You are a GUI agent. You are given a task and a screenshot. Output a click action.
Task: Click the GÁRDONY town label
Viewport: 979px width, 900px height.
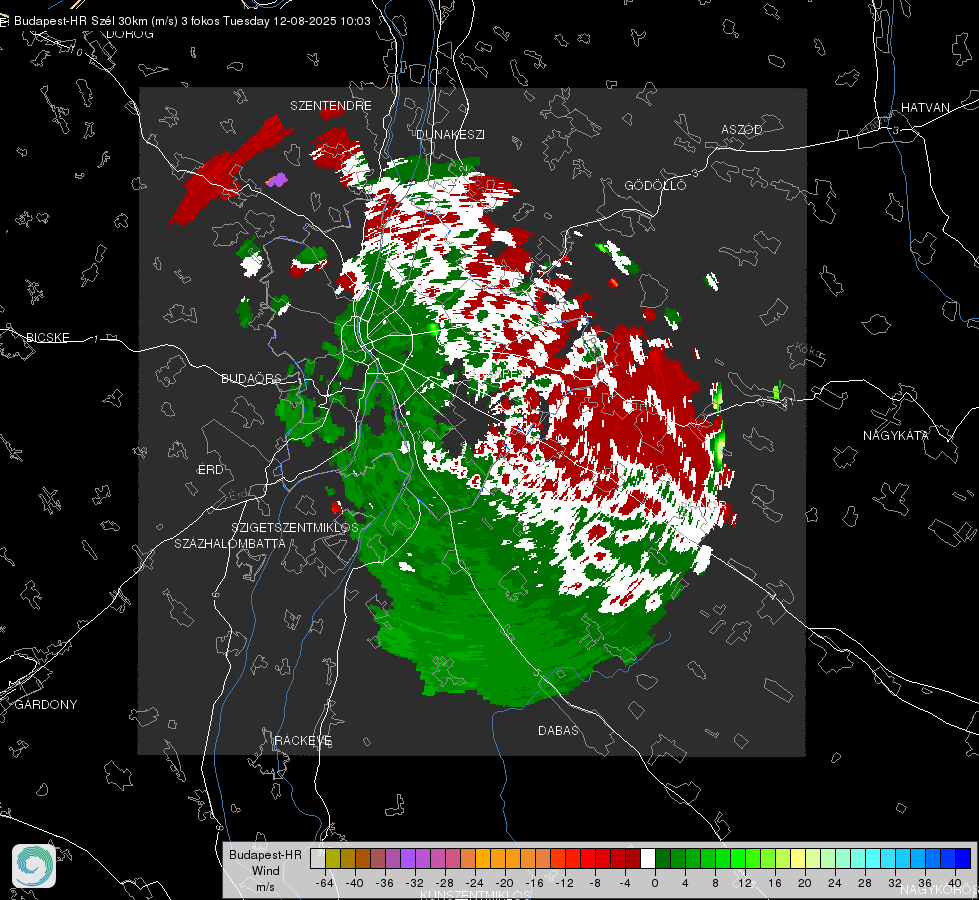[x=46, y=705]
